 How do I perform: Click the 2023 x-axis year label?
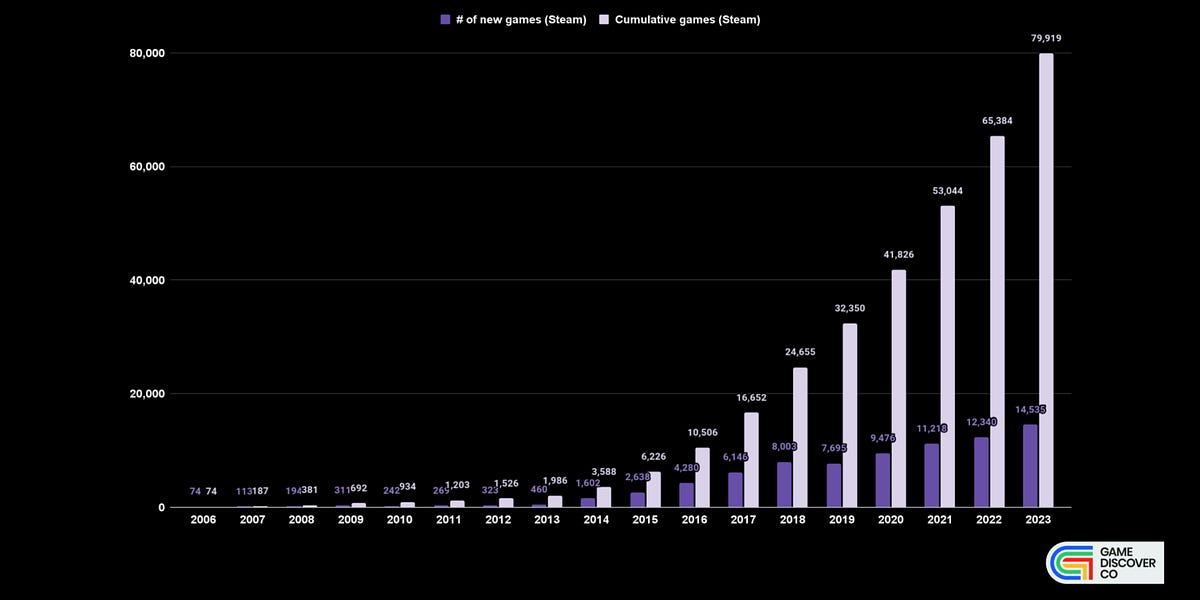(1038, 520)
